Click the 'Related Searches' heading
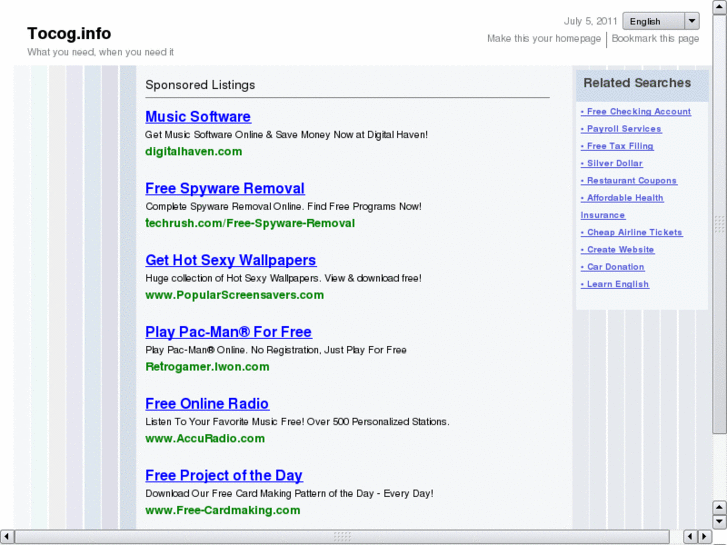The width and height of the screenshot is (727, 545). click(637, 83)
